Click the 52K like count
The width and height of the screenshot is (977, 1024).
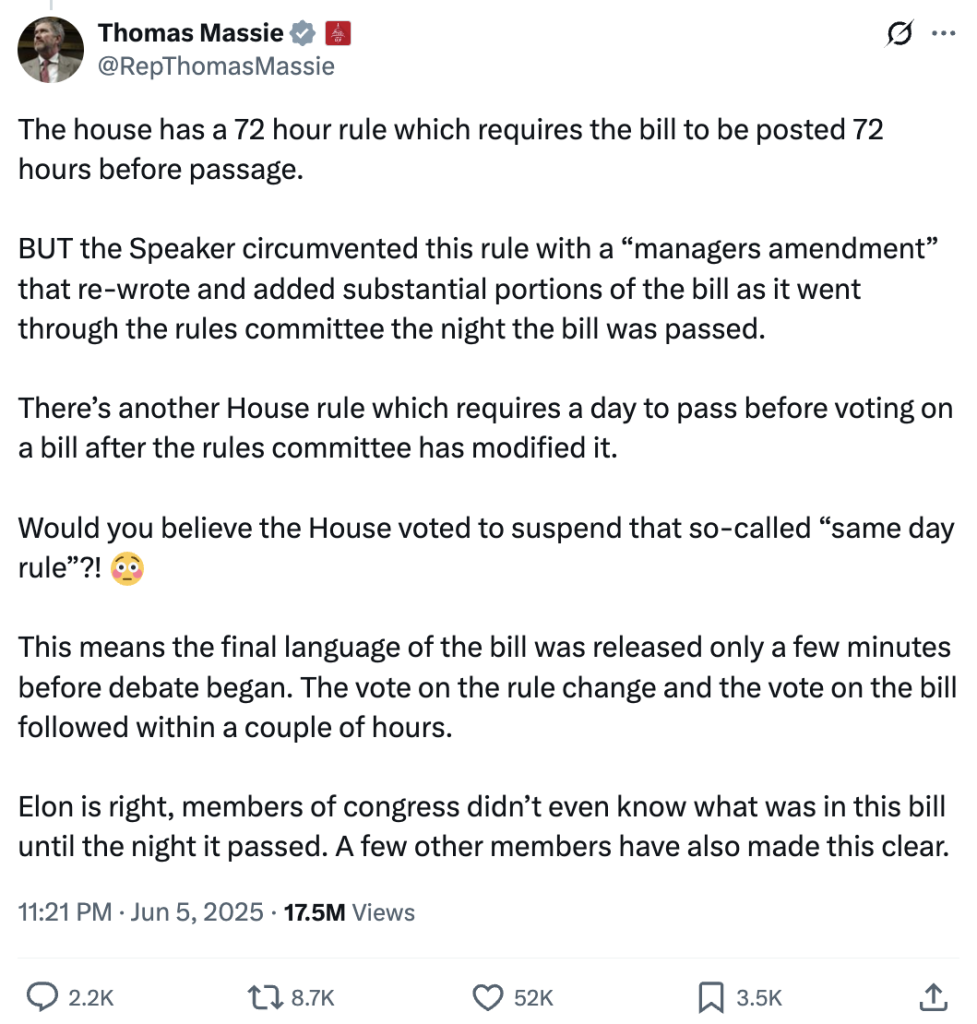tap(535, 997)
